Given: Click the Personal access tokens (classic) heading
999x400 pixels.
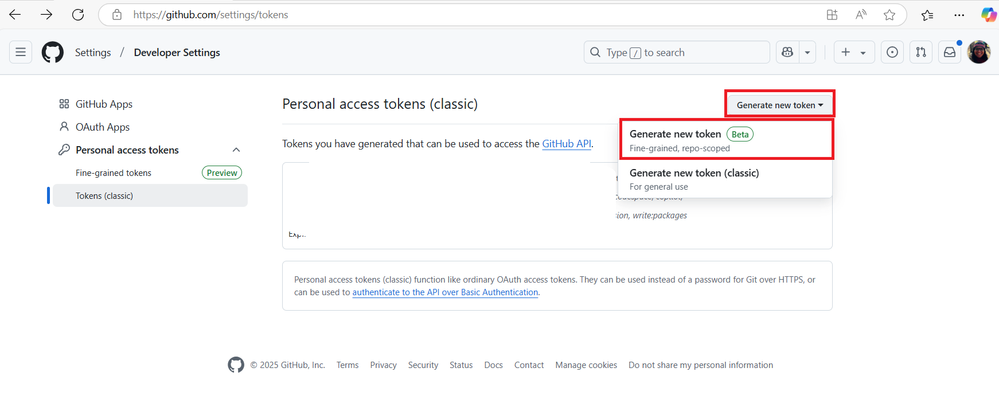Looking at the screenshot, I should [380, 104].
